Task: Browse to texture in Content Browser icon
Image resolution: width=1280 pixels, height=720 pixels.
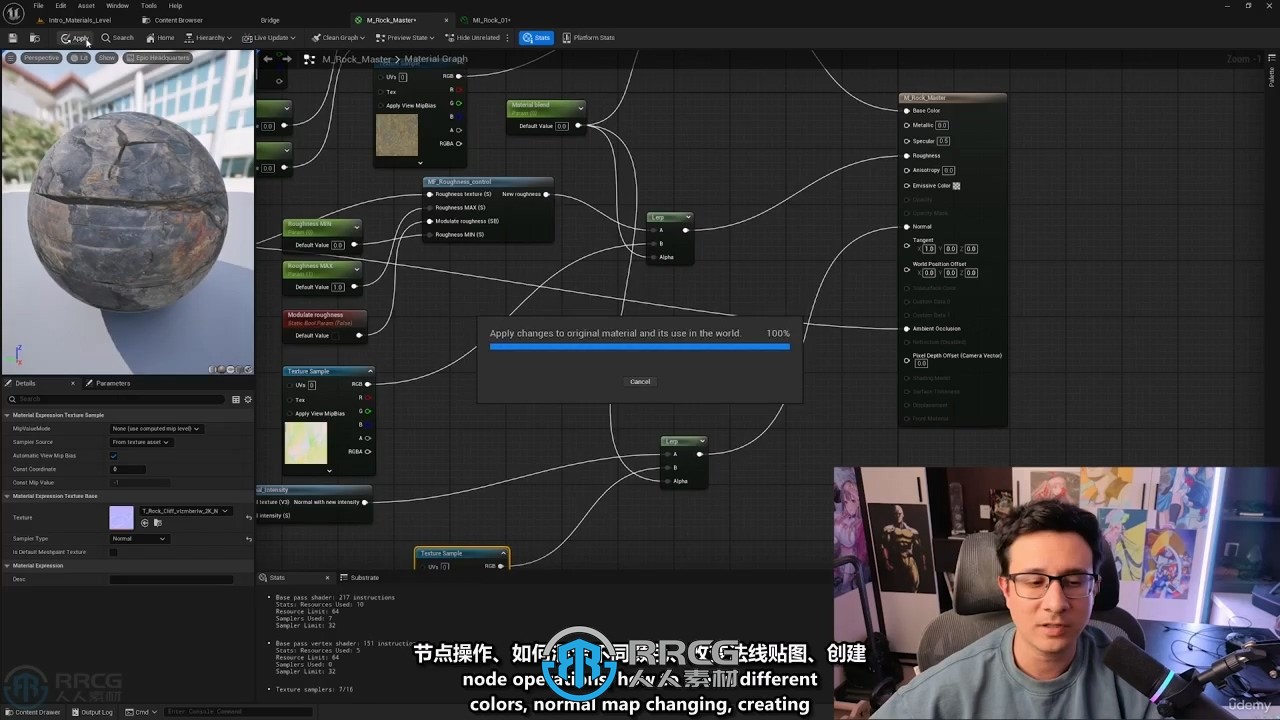Action: [x=157, y=523]
